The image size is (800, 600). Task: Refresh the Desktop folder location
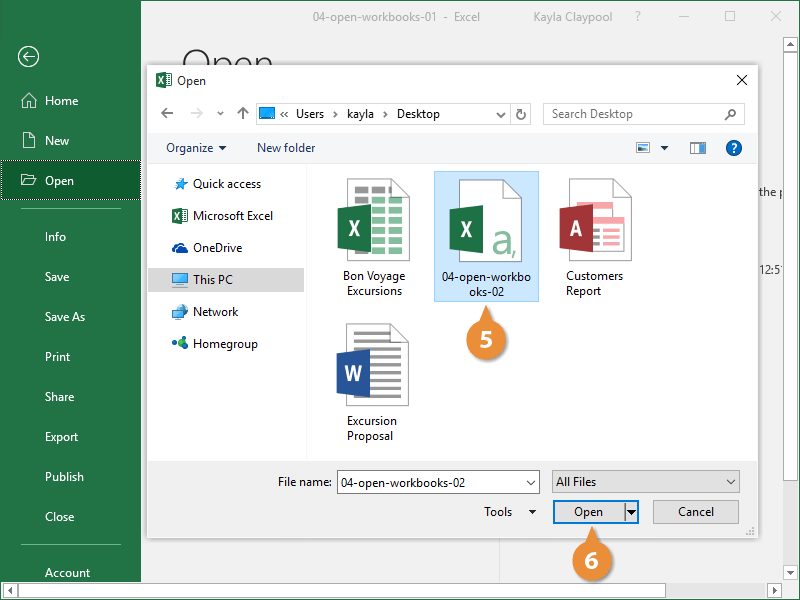coord(520,114)
